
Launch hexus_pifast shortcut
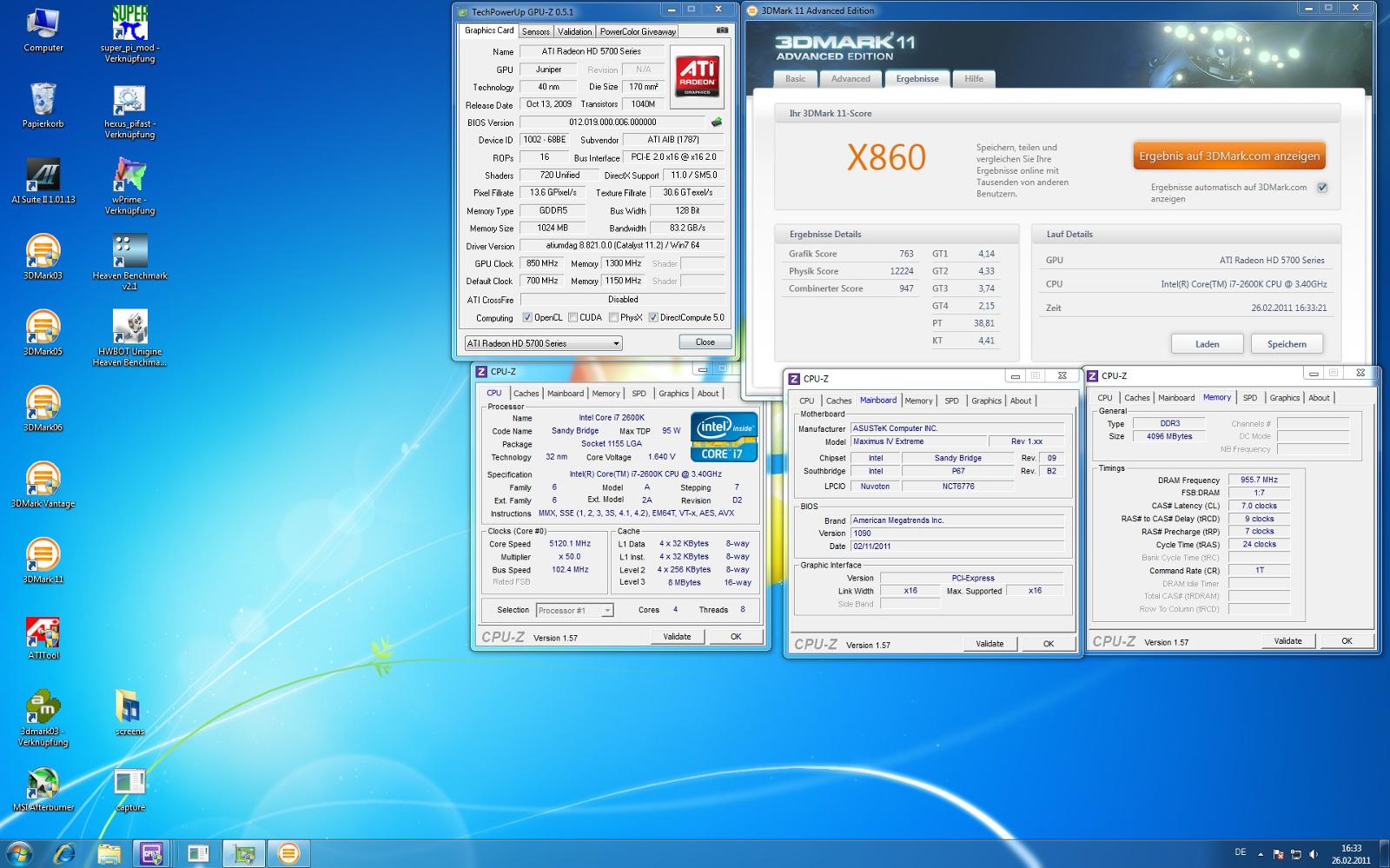pyautogui.click(x=129, y=111)
